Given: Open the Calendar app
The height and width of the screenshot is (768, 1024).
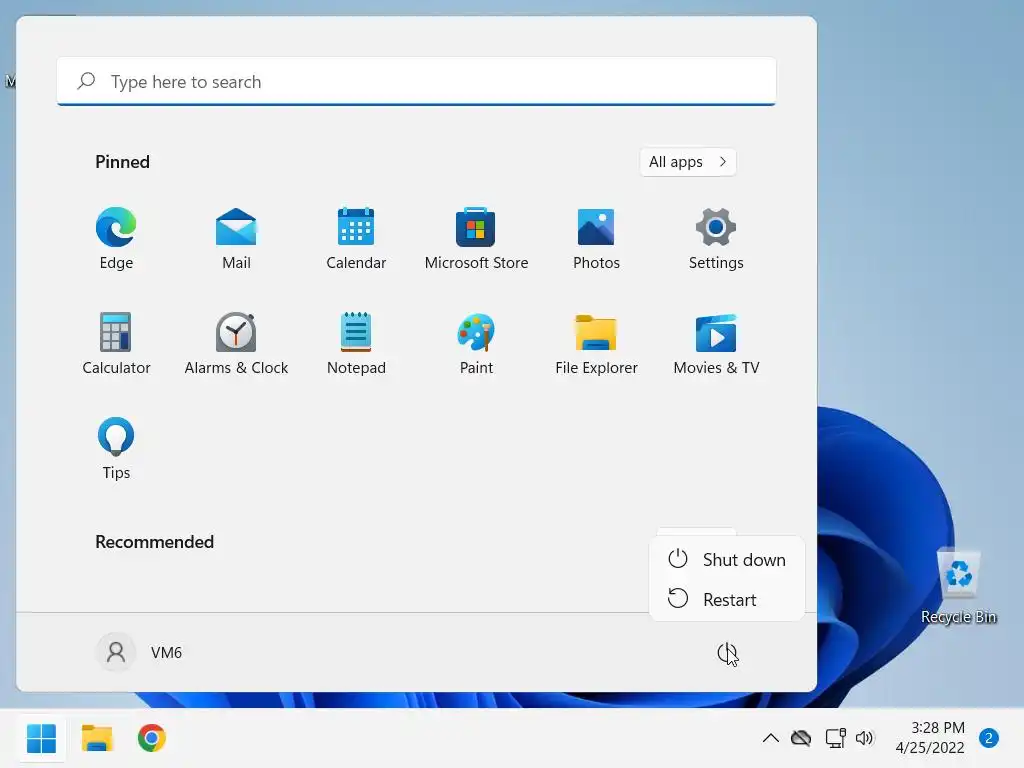Looking at the screenshot, I should (356, 238).
